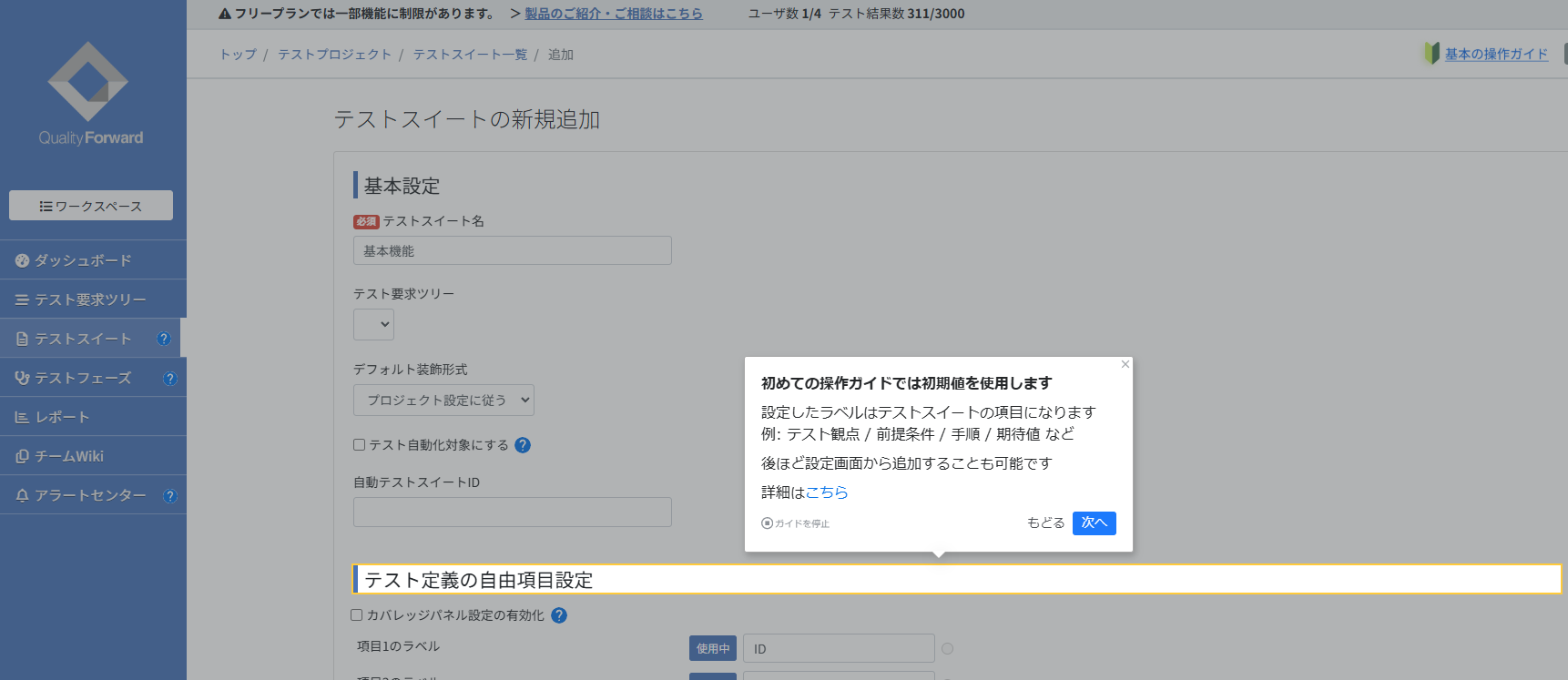This screenshot has width=1568, height=680.
Task: Click the 基本設定 section heading
Action: point(402,186)
